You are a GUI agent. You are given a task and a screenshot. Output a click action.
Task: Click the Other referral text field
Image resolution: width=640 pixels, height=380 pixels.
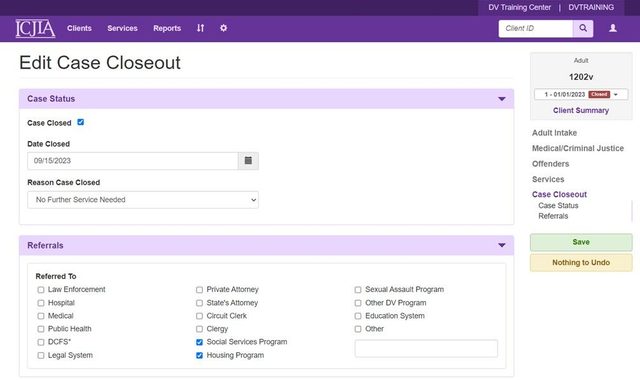click(x=426, y=349)
